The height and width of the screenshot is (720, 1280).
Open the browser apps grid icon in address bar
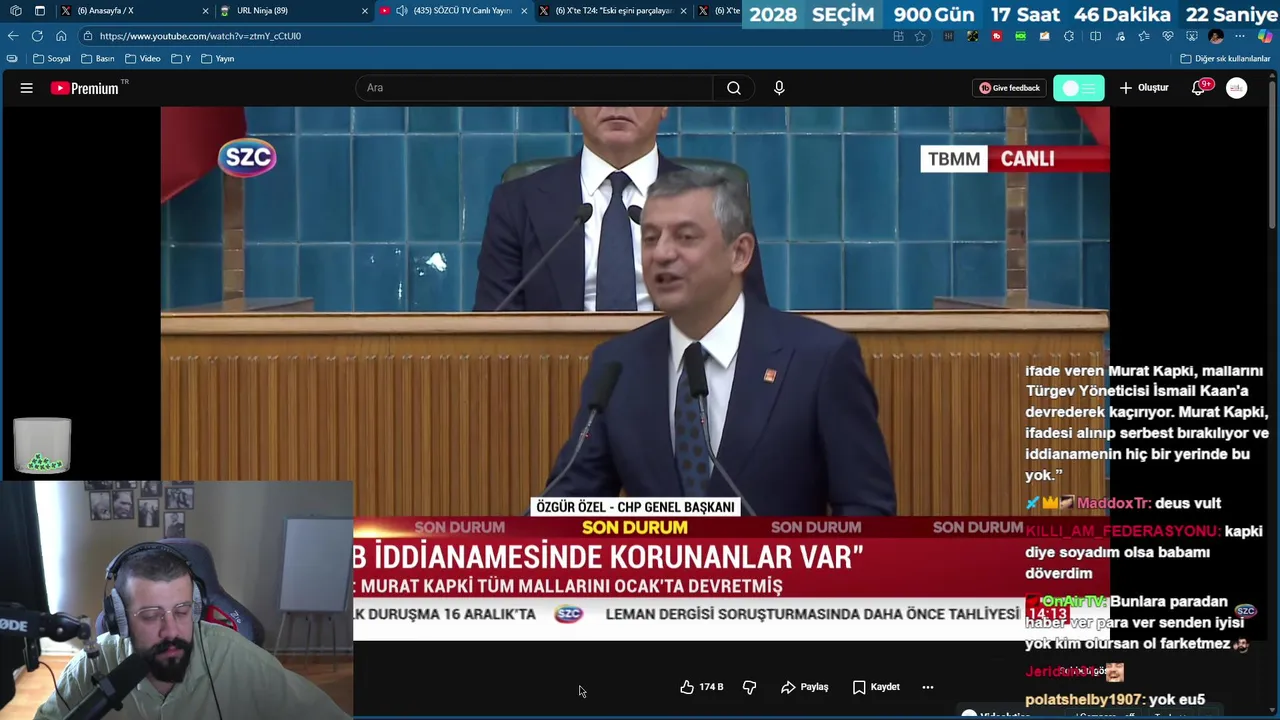click(898, 36)
